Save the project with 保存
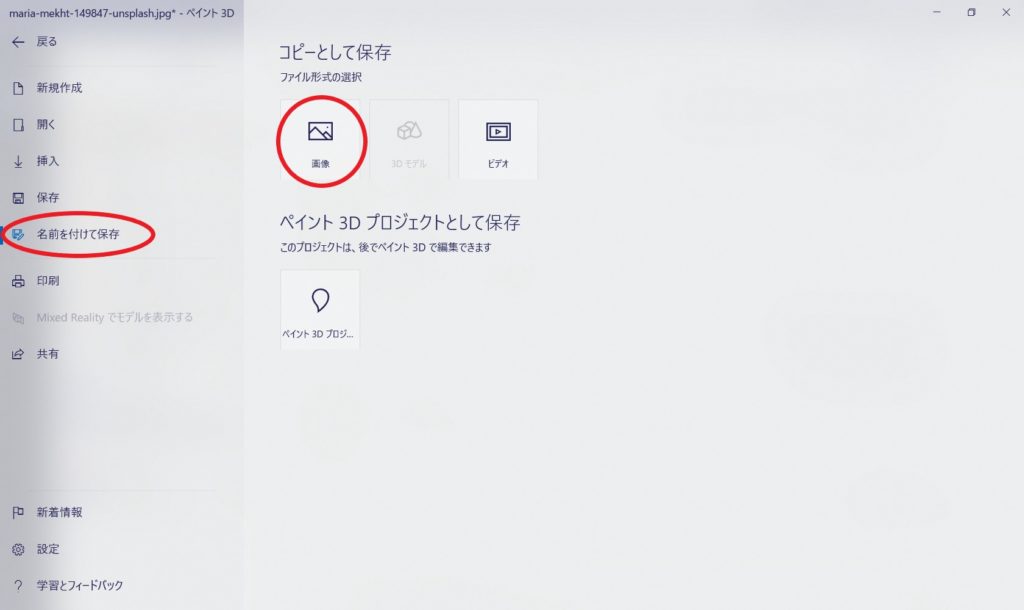This screenshot has height=610, width=1024. tap(36, 198)
